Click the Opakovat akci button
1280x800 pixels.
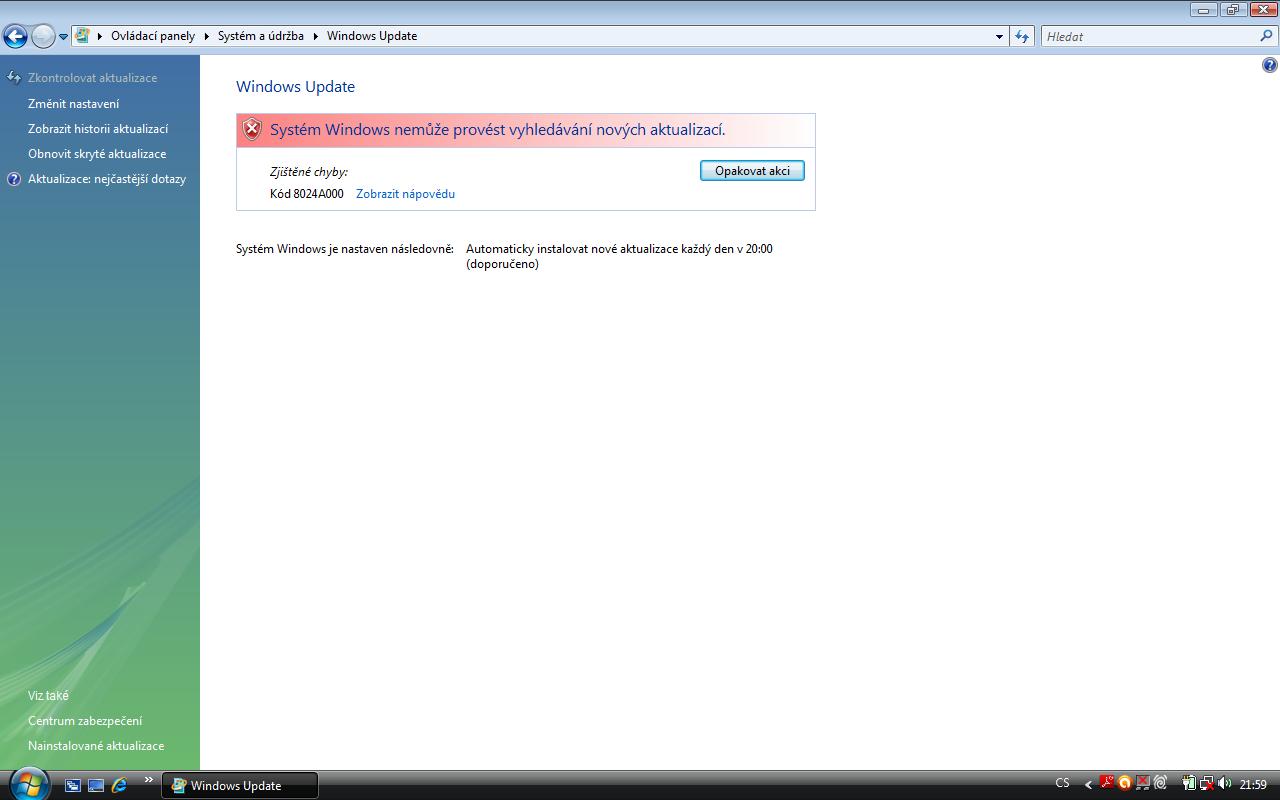(752, 171)
